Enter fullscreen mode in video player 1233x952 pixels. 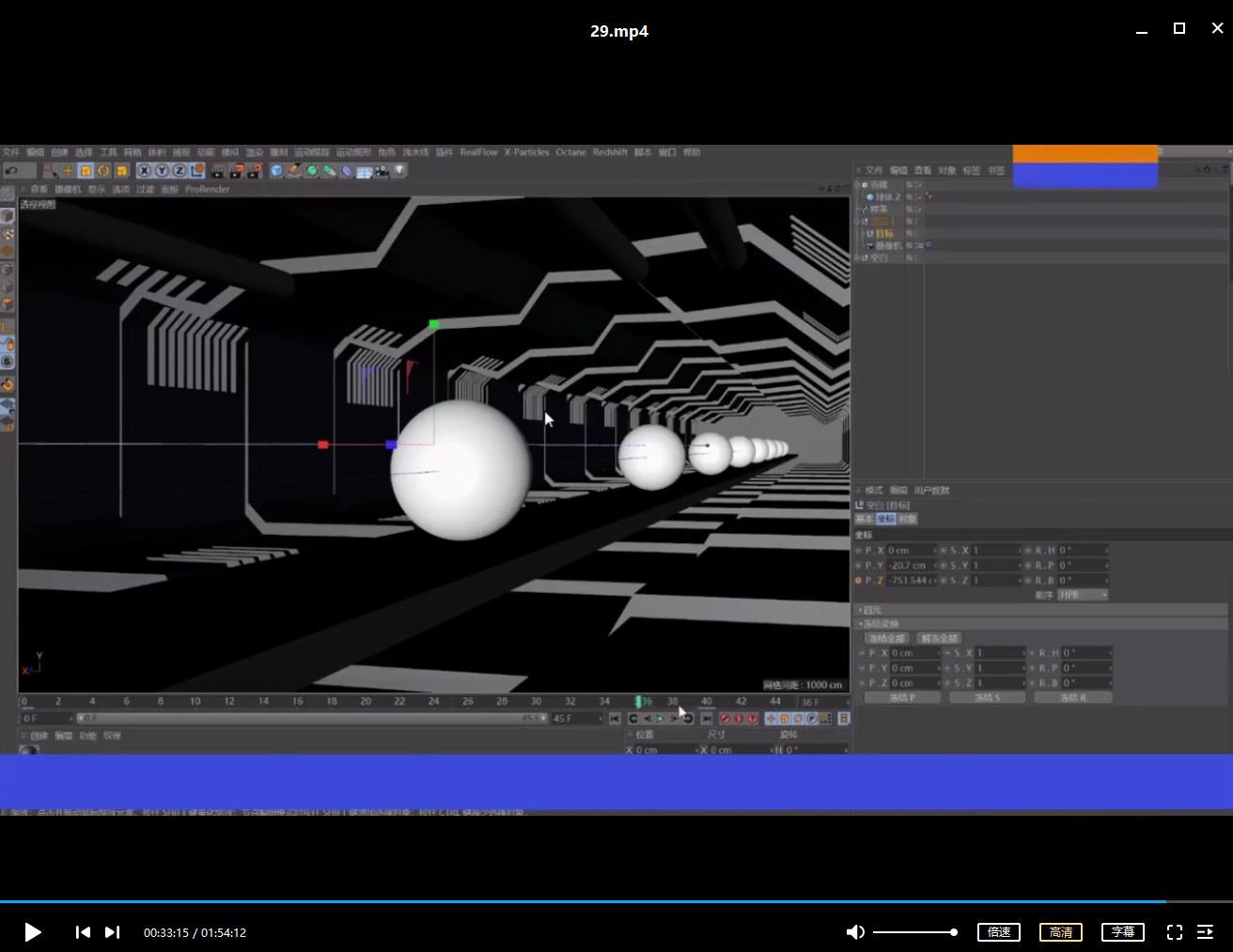pos(1174,932)
